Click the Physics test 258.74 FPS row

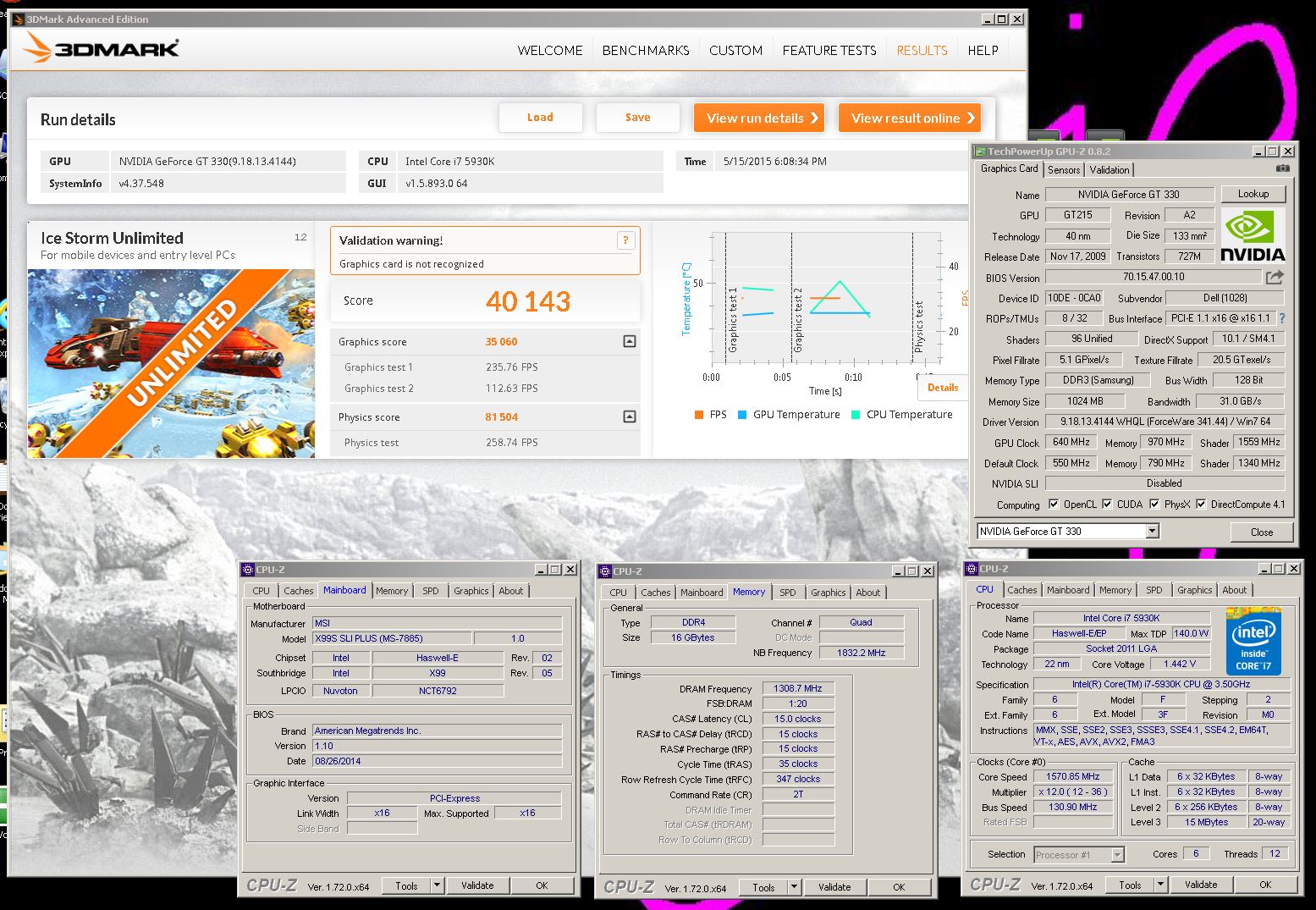(x=484, y=443)
